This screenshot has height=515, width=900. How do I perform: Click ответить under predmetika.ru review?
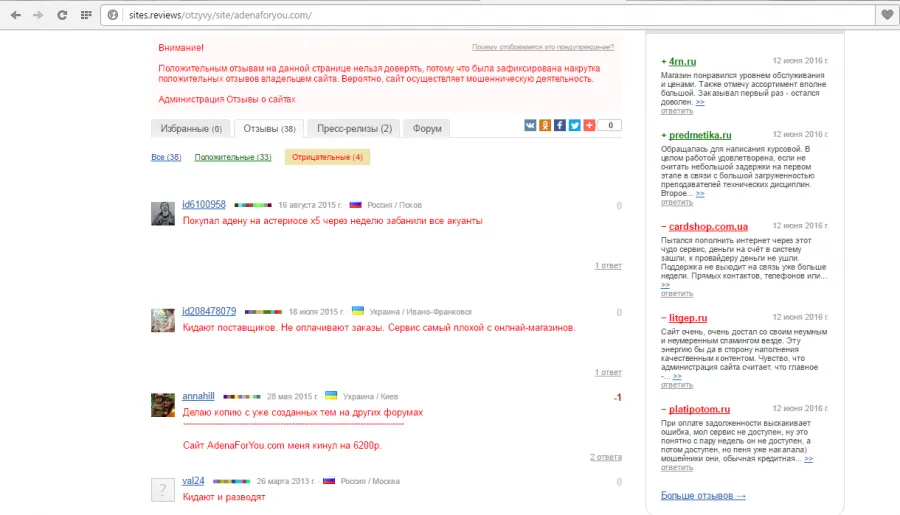point(677,202)
